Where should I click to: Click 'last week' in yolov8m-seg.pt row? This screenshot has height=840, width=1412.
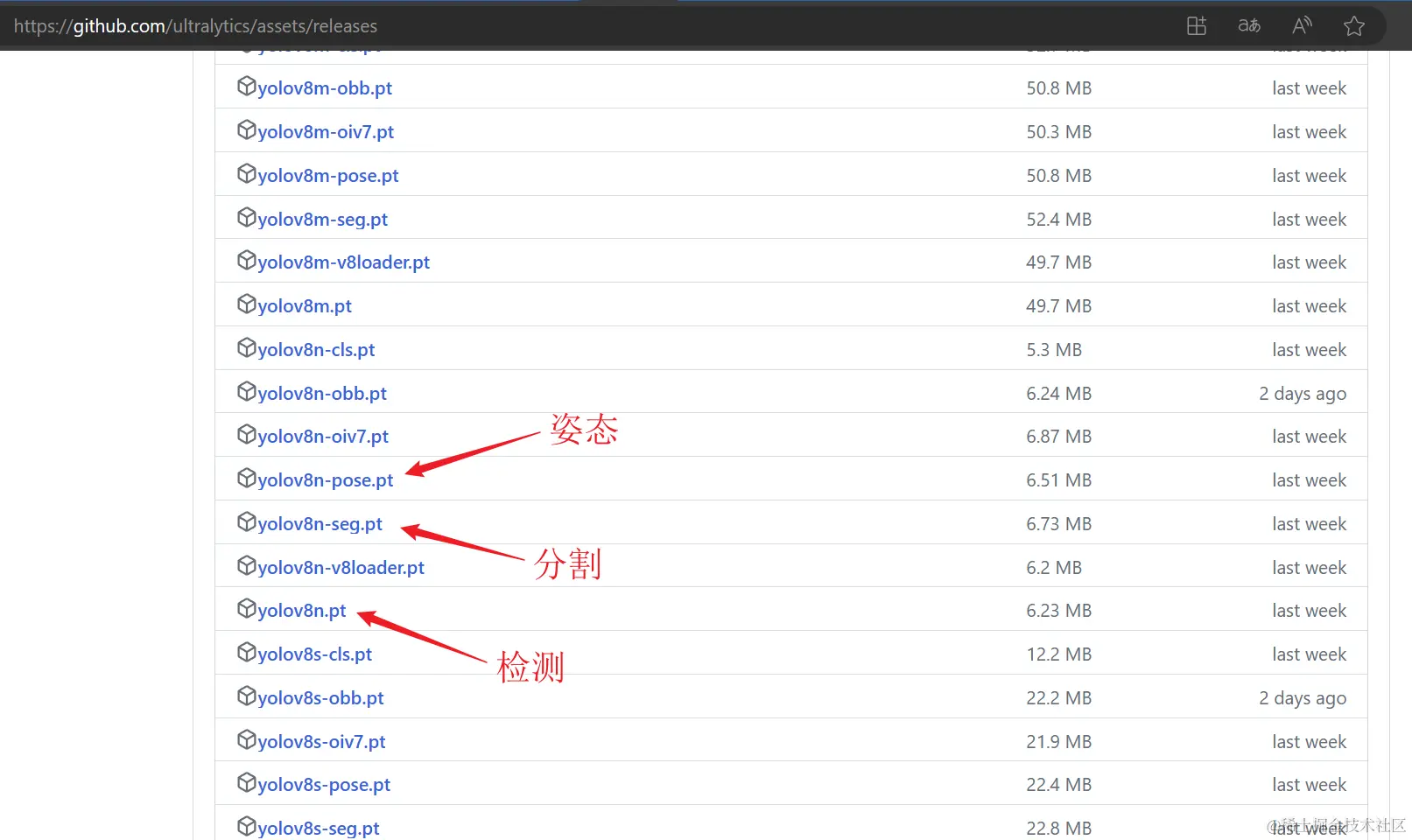click(1310, 220)
